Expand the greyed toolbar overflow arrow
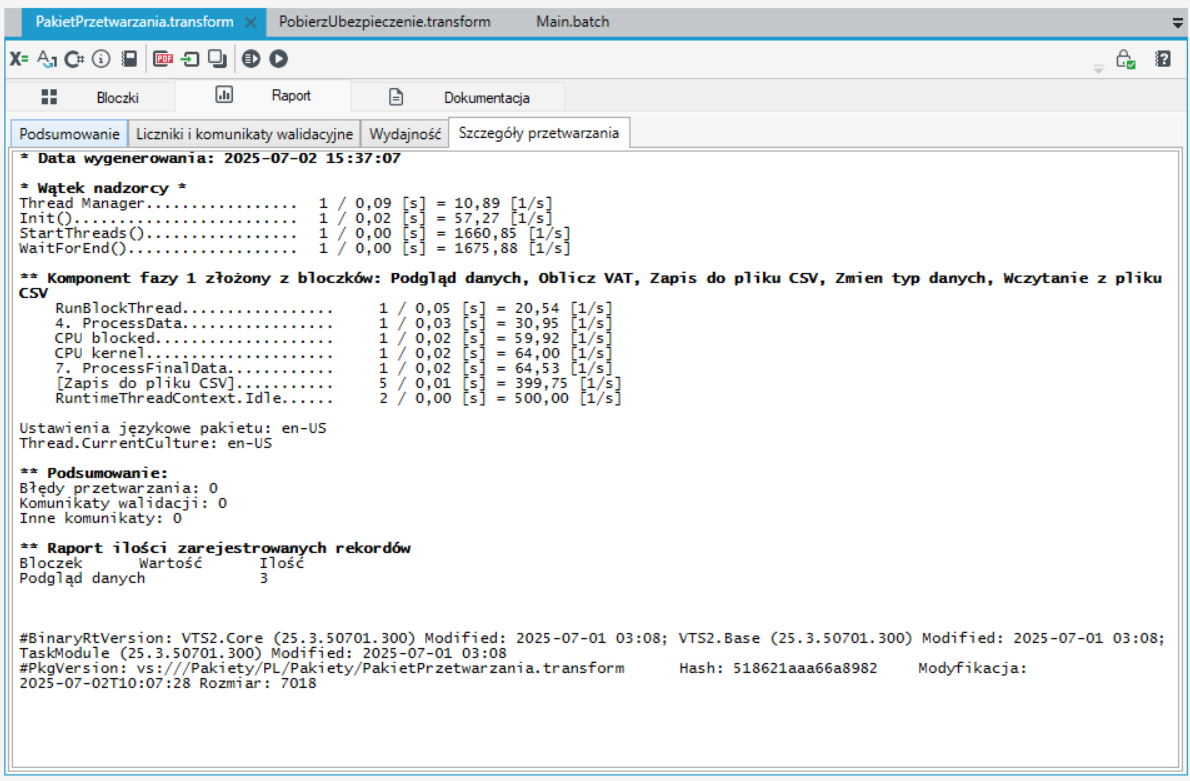The image size is (1190, 781). [1098, 69]
